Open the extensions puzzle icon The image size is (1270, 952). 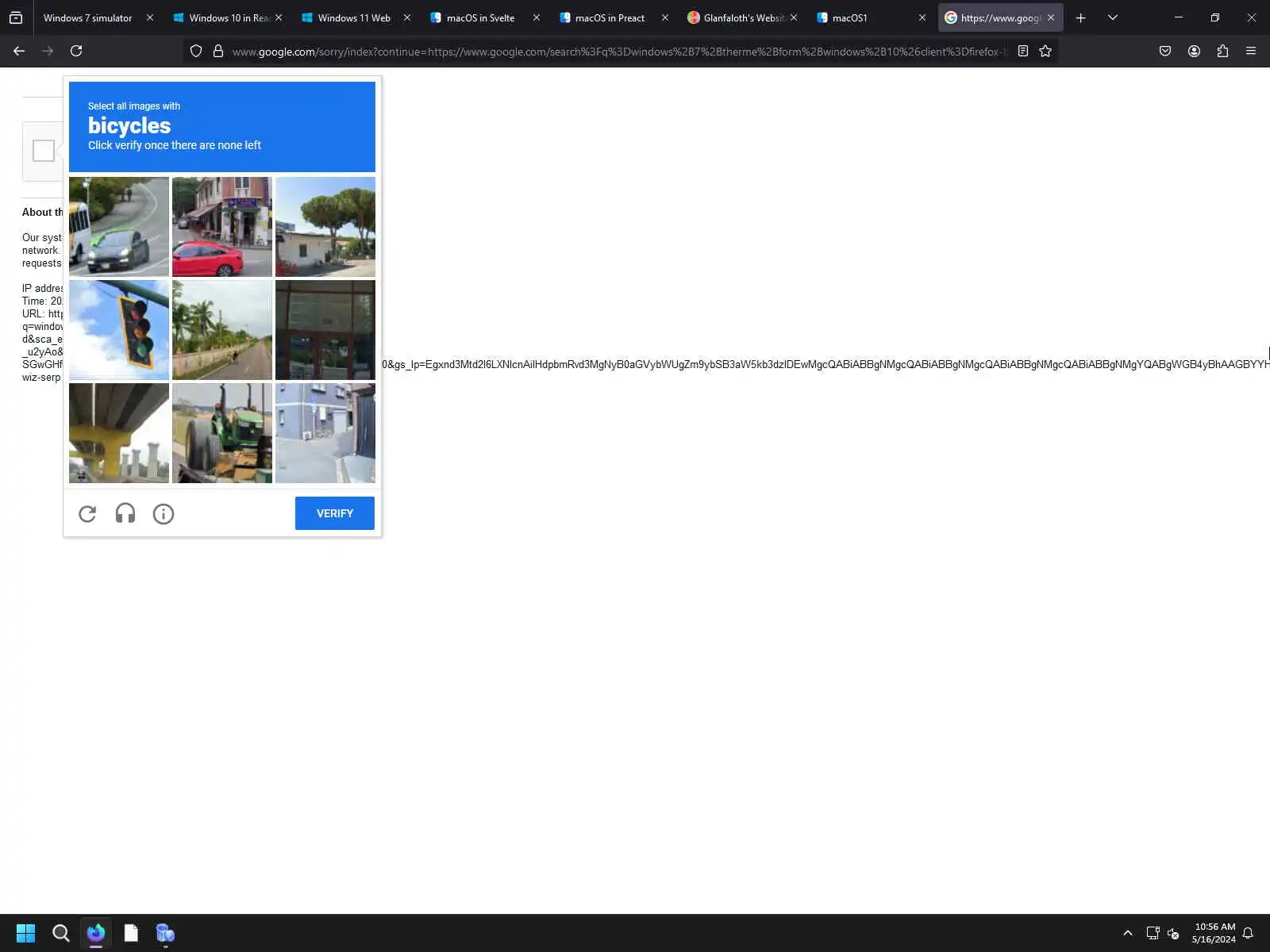click(x=1222, y=51)
